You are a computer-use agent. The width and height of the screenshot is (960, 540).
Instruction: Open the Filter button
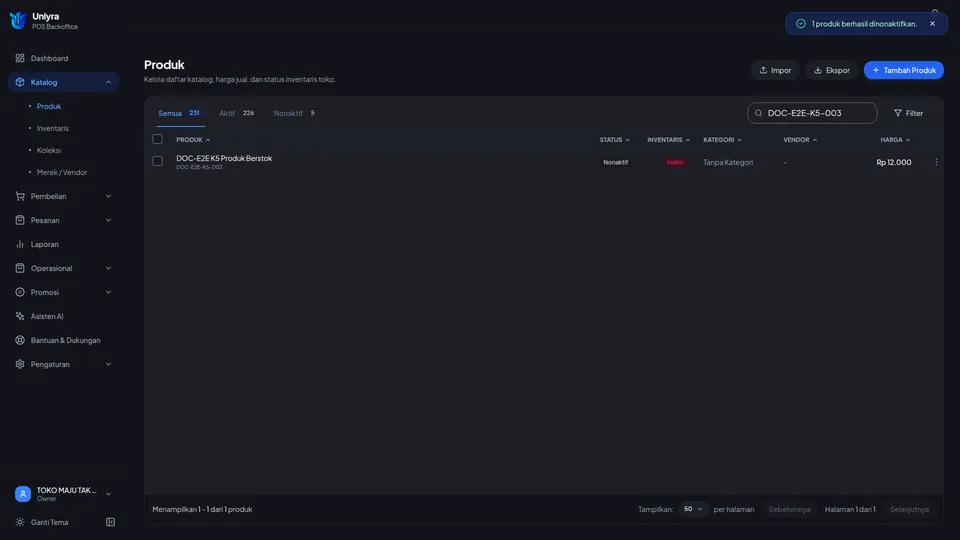coord(908,113)
